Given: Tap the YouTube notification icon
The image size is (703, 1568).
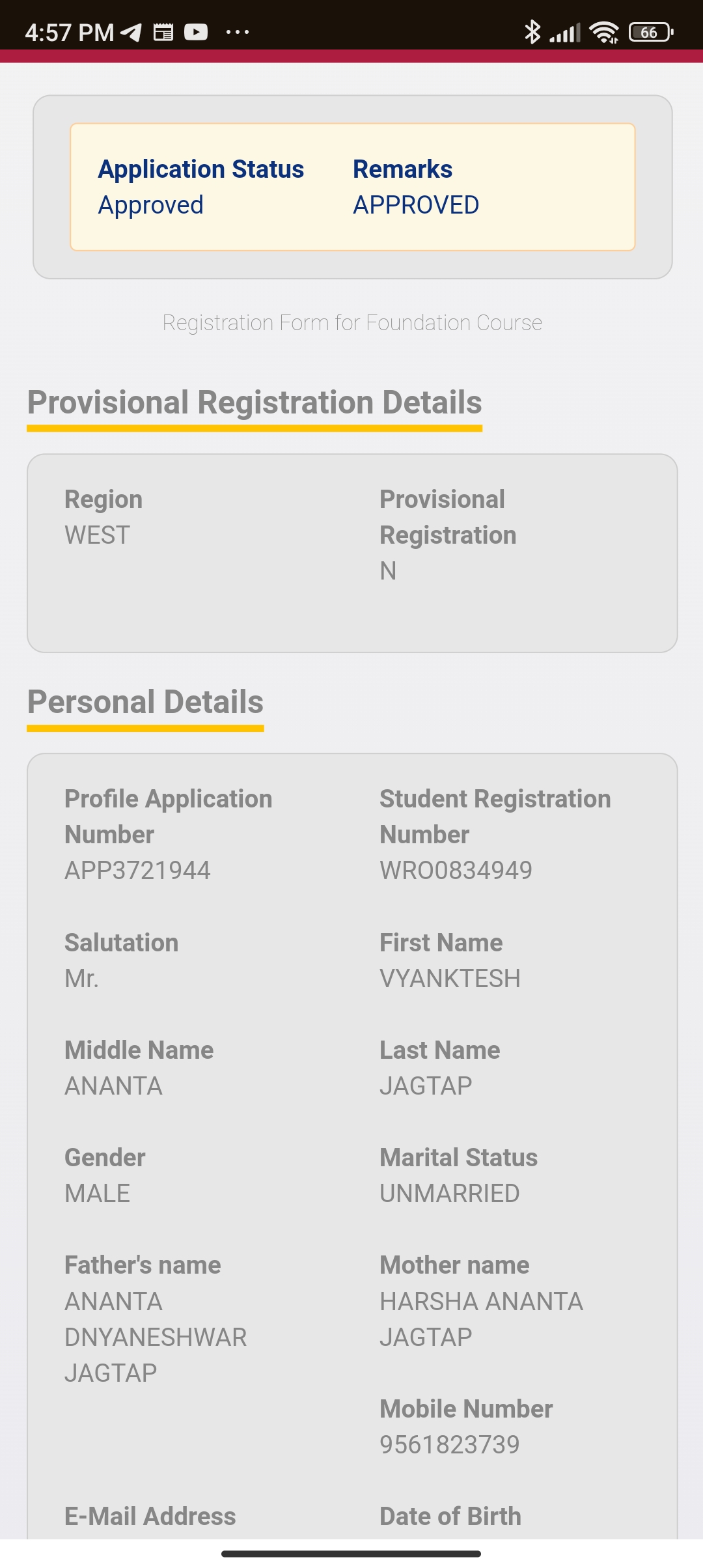Looking at the screenshot, I should click(196, 32).
